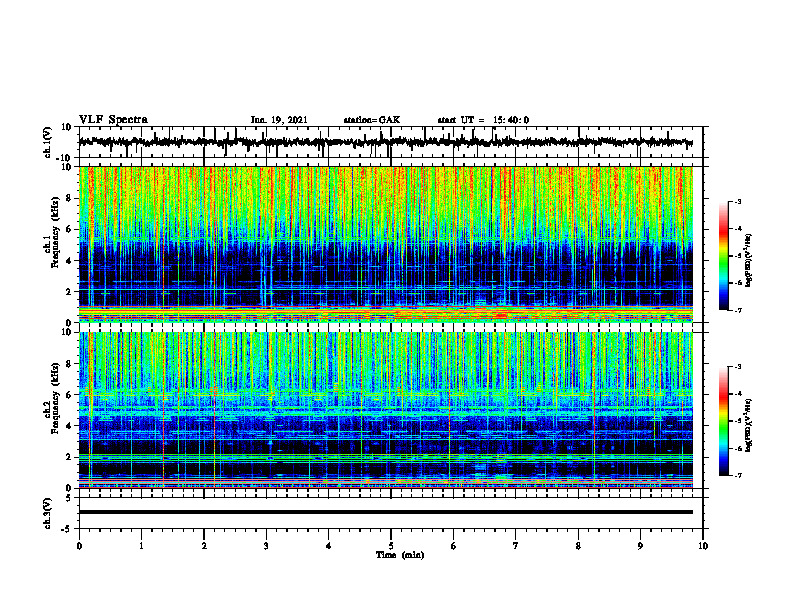Click the ch.2 spectrogram color scale bar

(723, 421)
